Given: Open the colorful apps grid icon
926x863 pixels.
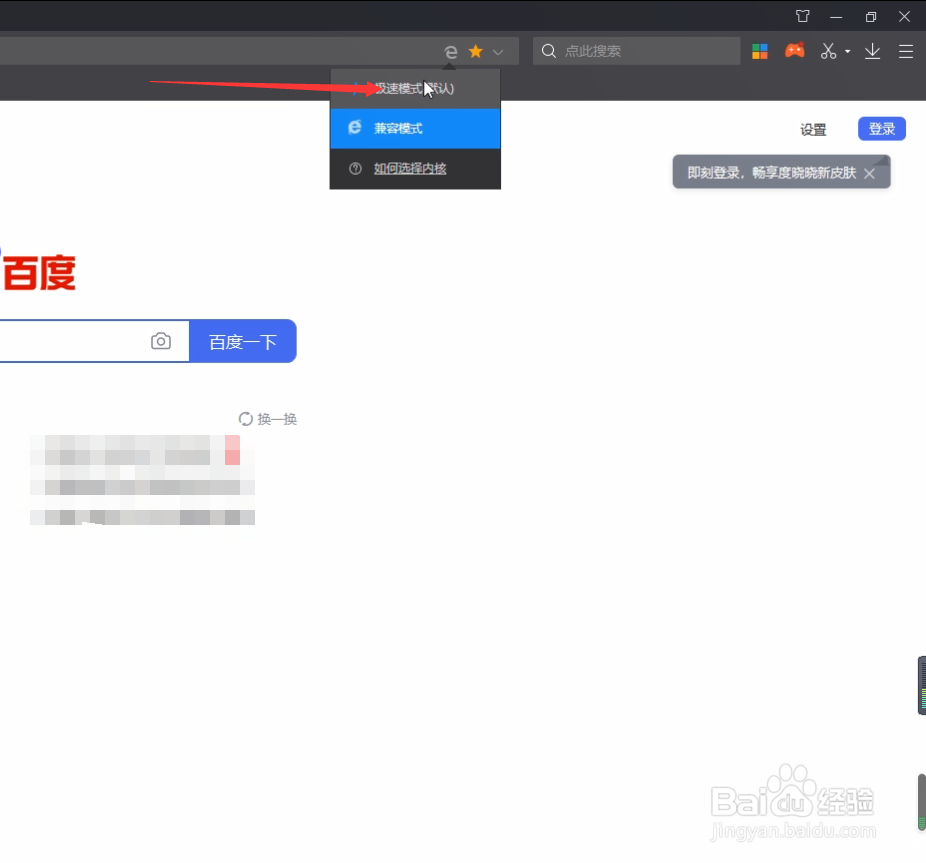Looking at the screenshot, I should pos(759,51).
